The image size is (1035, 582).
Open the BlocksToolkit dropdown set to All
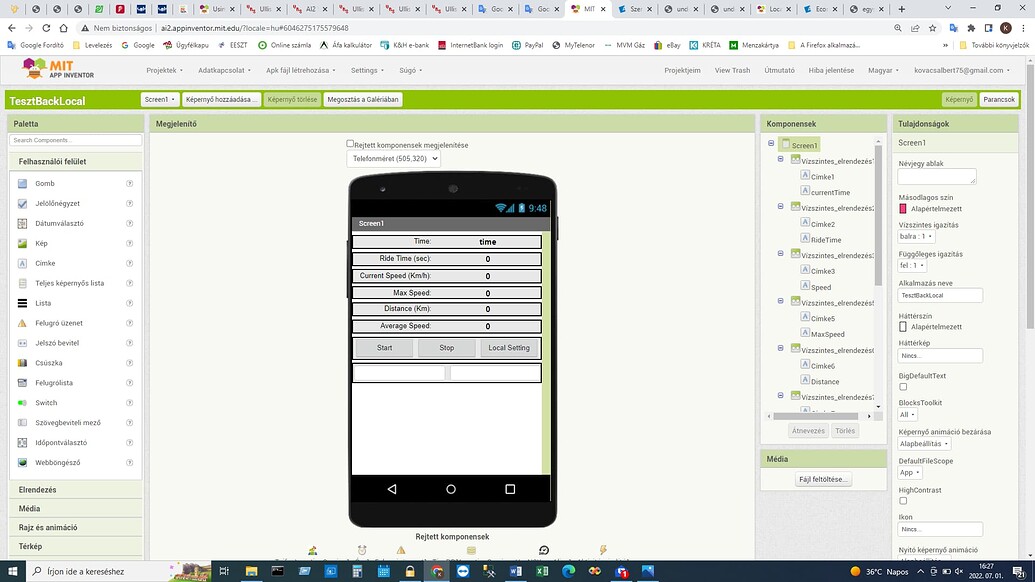pyautogui.click(x=906, y=414)
